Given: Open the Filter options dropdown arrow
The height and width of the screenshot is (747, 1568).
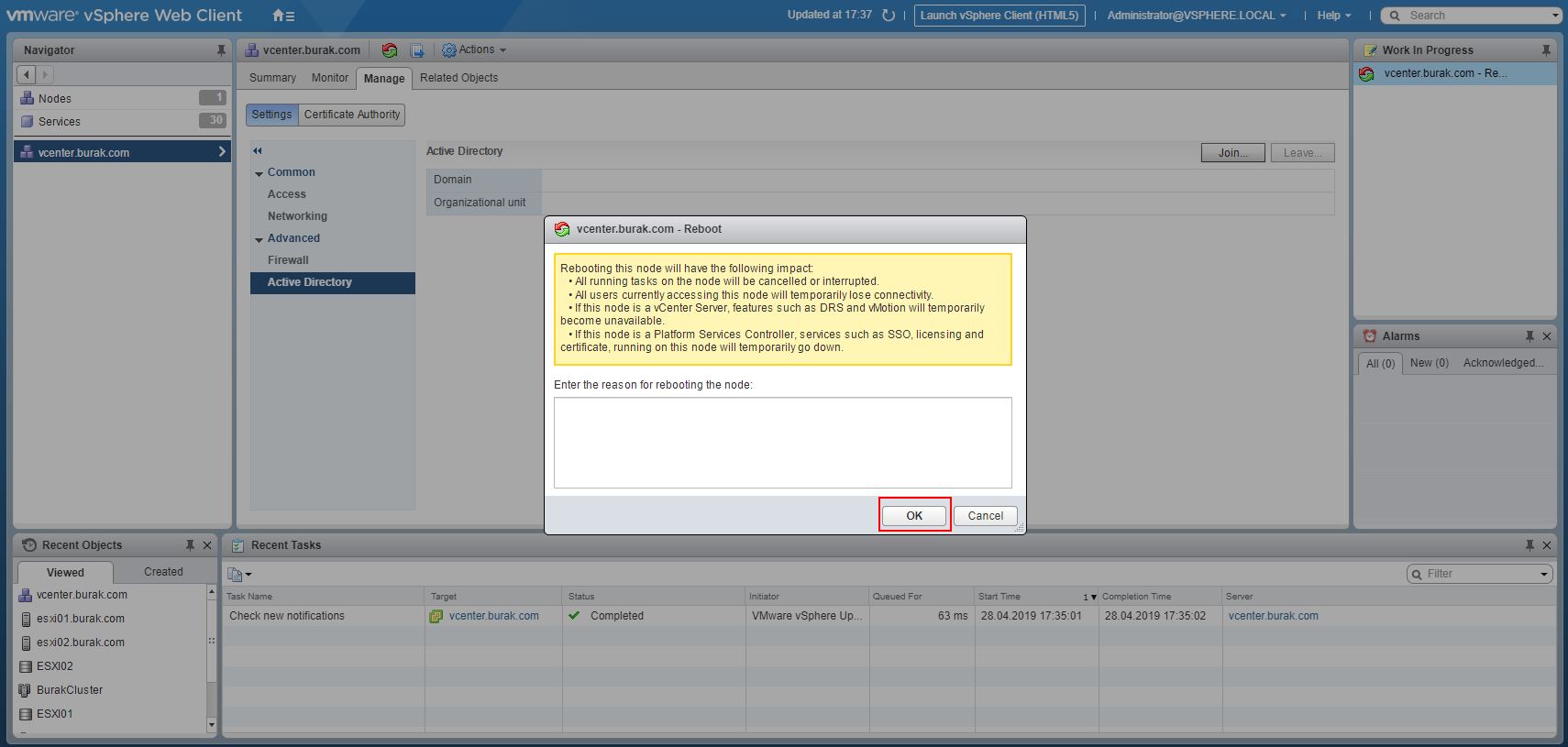Looking at the screenshot, I should (x=1545, y=575).
